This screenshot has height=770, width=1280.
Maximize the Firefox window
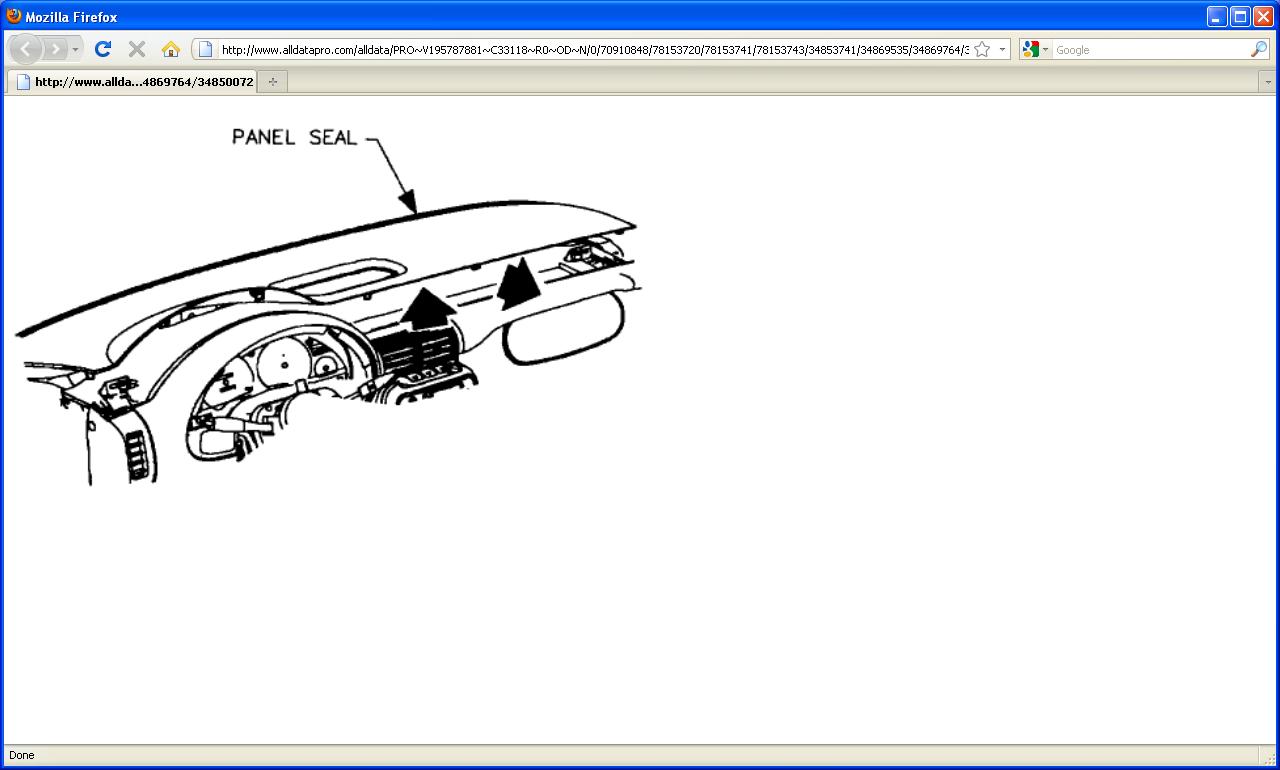pyautogui.click(x=1240, y=16)
